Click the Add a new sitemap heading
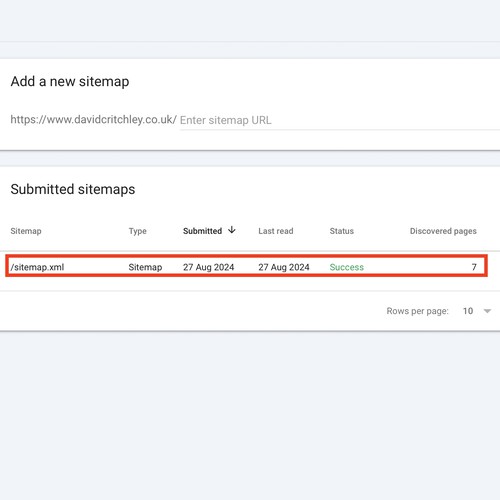Image resolution: width=500 pixels, height=500 pixels. tap(70, 81)
